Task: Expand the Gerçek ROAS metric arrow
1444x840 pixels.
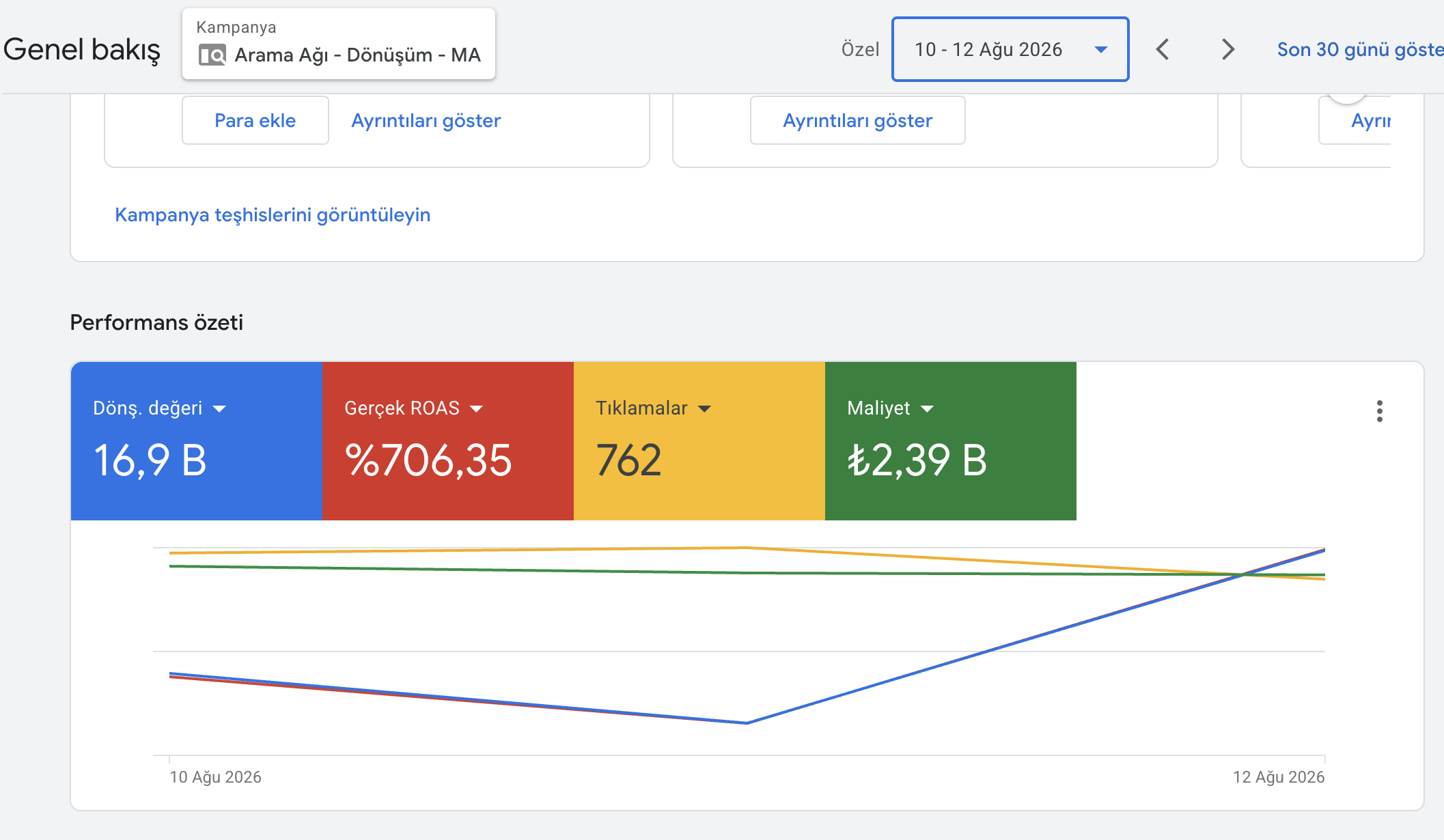Action: [x=477, y=409]
